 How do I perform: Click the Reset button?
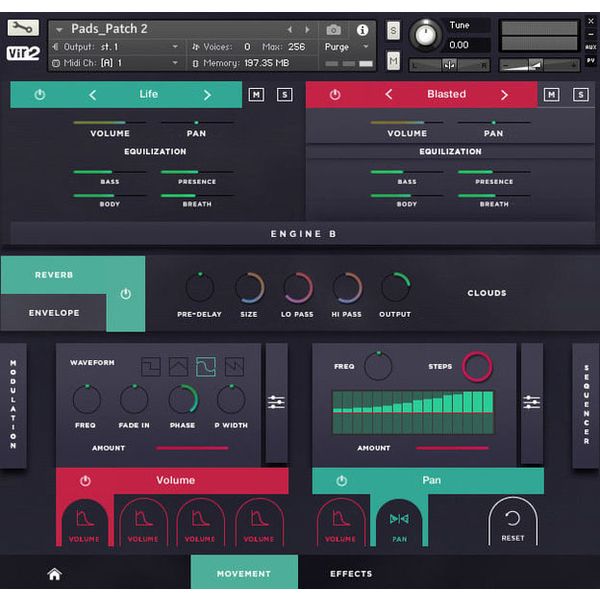[x=513, y=522]
